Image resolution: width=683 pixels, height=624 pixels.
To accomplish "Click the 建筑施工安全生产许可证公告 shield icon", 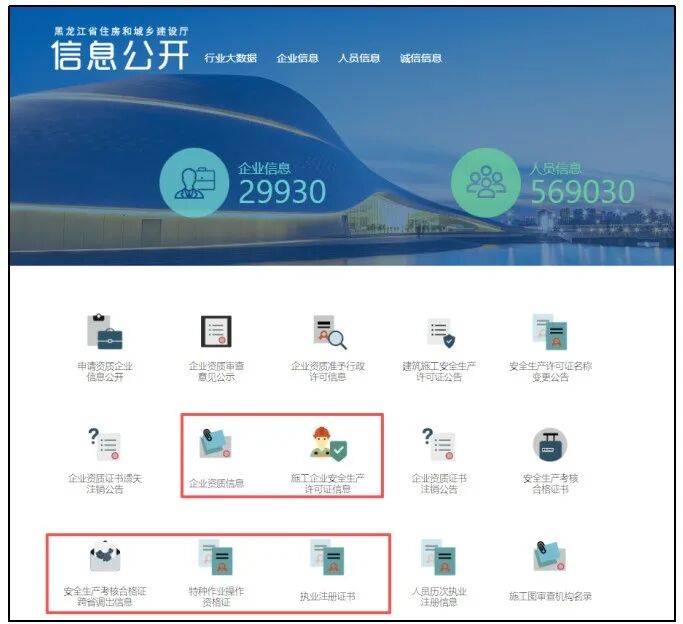I will pos(440,331).
